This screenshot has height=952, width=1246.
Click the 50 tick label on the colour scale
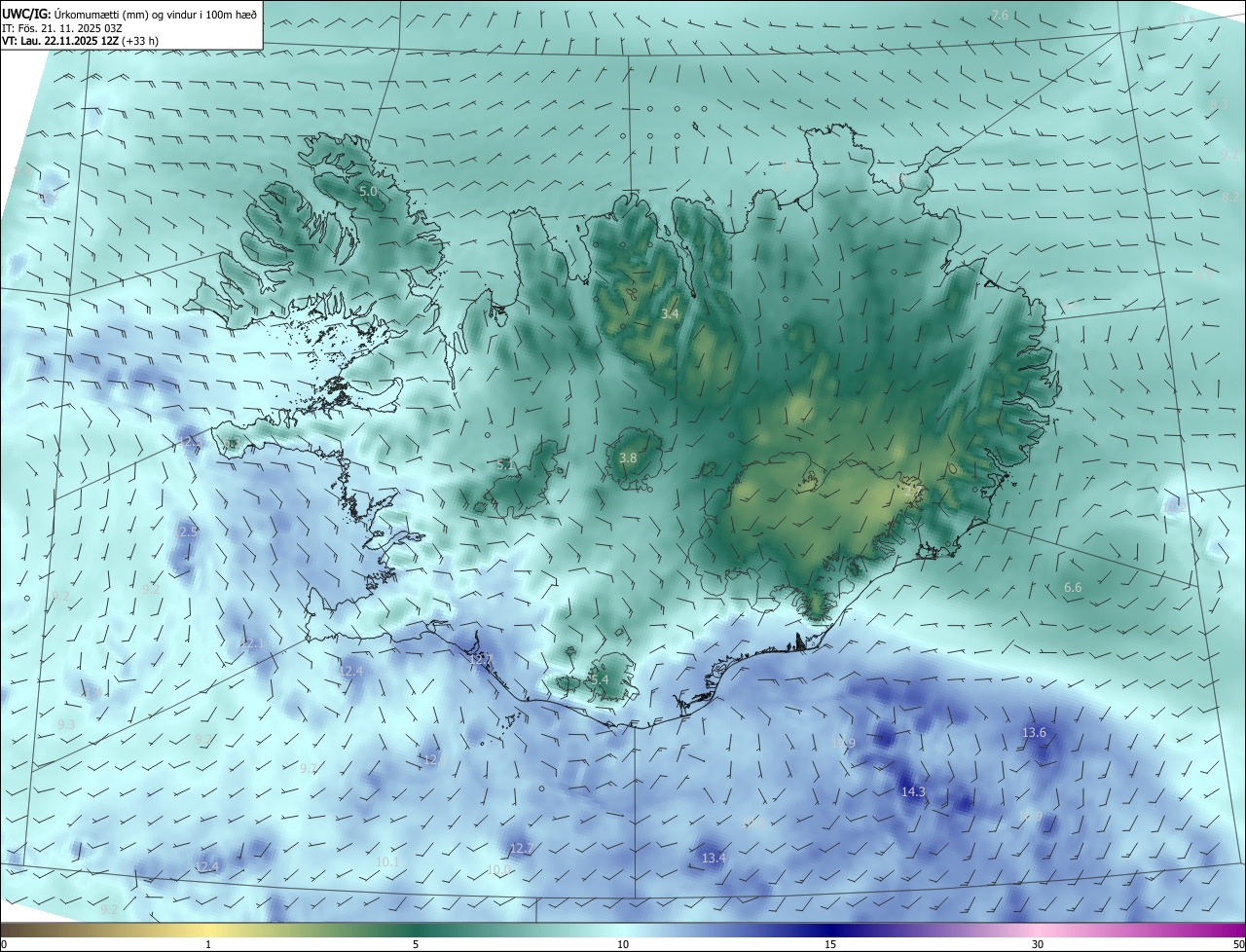1237,944
